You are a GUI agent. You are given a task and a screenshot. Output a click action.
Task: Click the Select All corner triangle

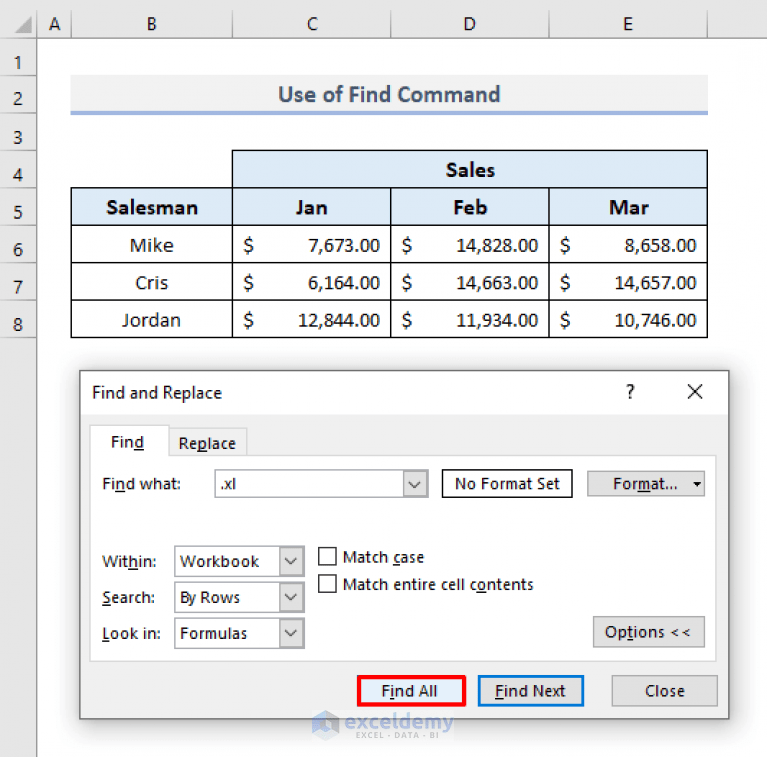(23, 24)
